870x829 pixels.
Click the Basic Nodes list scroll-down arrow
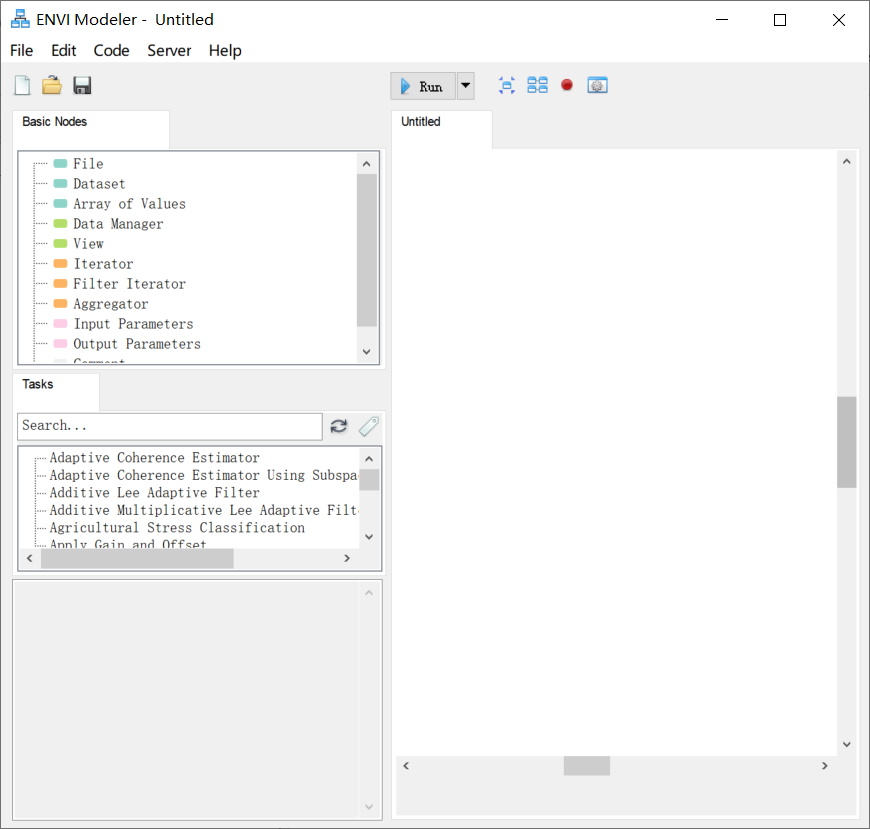pyautogui.click(x=366, y=351)
